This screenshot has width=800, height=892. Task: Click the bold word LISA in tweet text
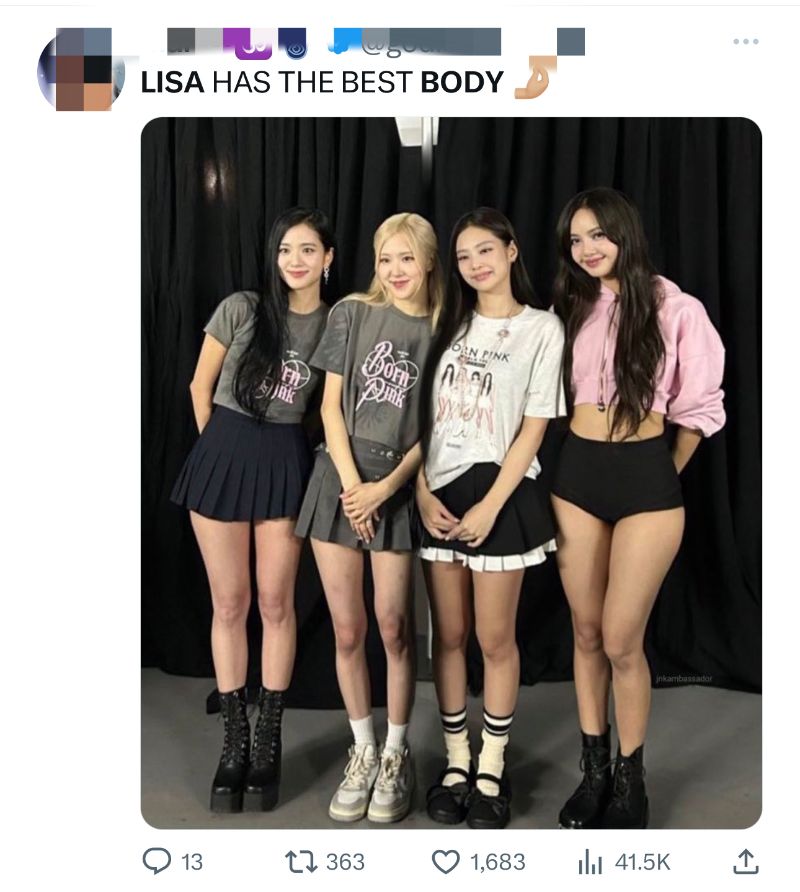[x=172, y=82]
